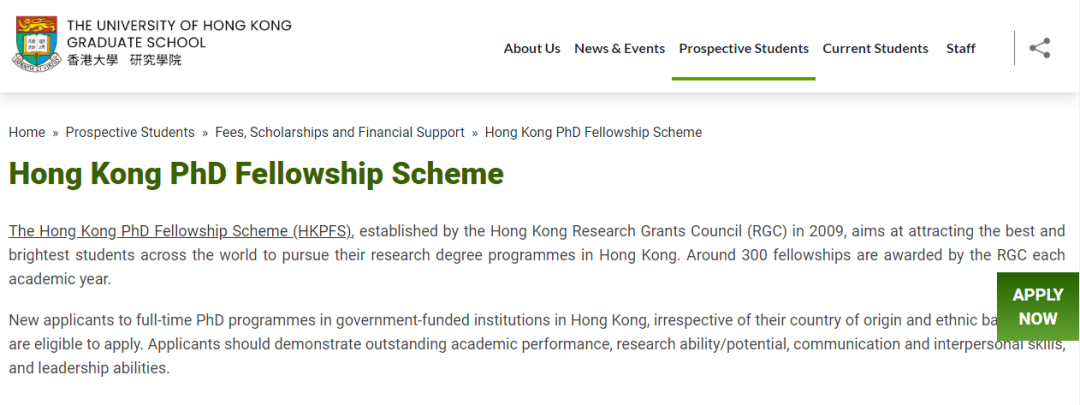Select Prospective Students in the top navigation

click(744, 48)
